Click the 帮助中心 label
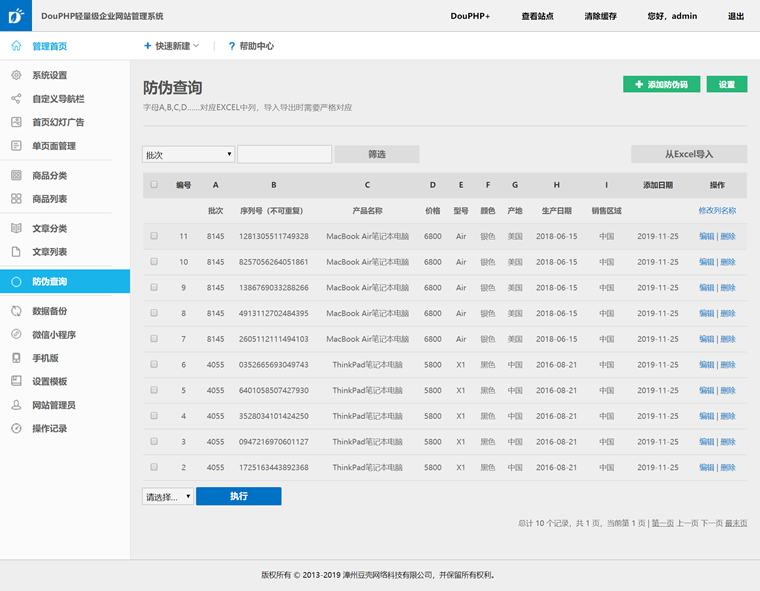The width and height of the screenshot is (760, 591). [256, 46]
